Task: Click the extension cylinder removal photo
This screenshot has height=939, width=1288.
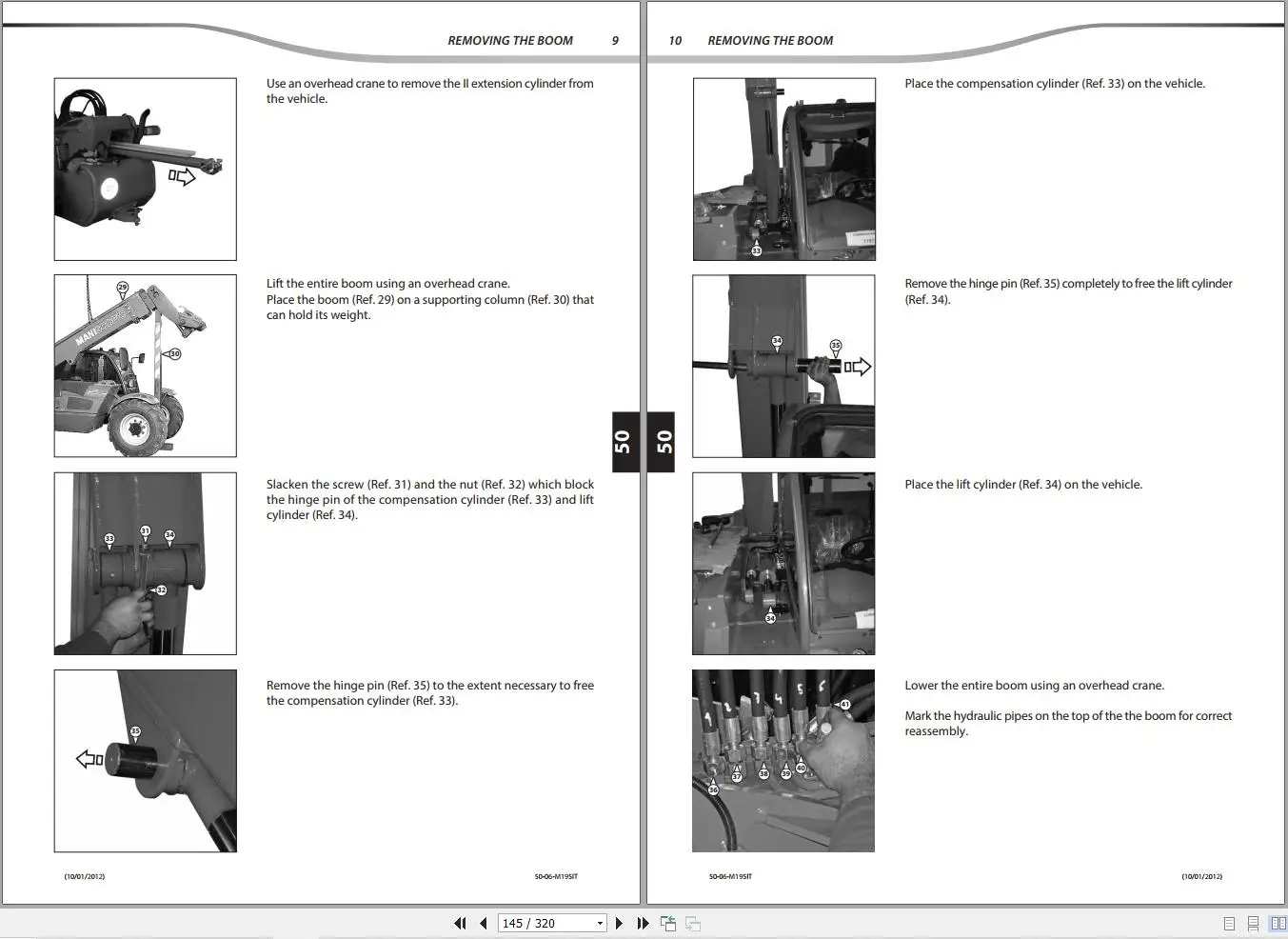Action: click(x=146, y=170)
